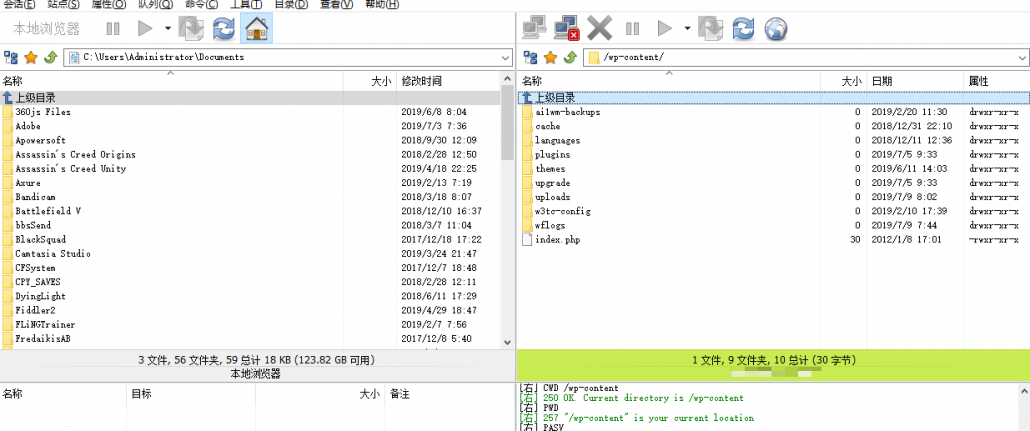This screenshot has height=431, width=1030.
Task: Click the globe icon in remote toolbar
Action: click(x=776, y=29)
